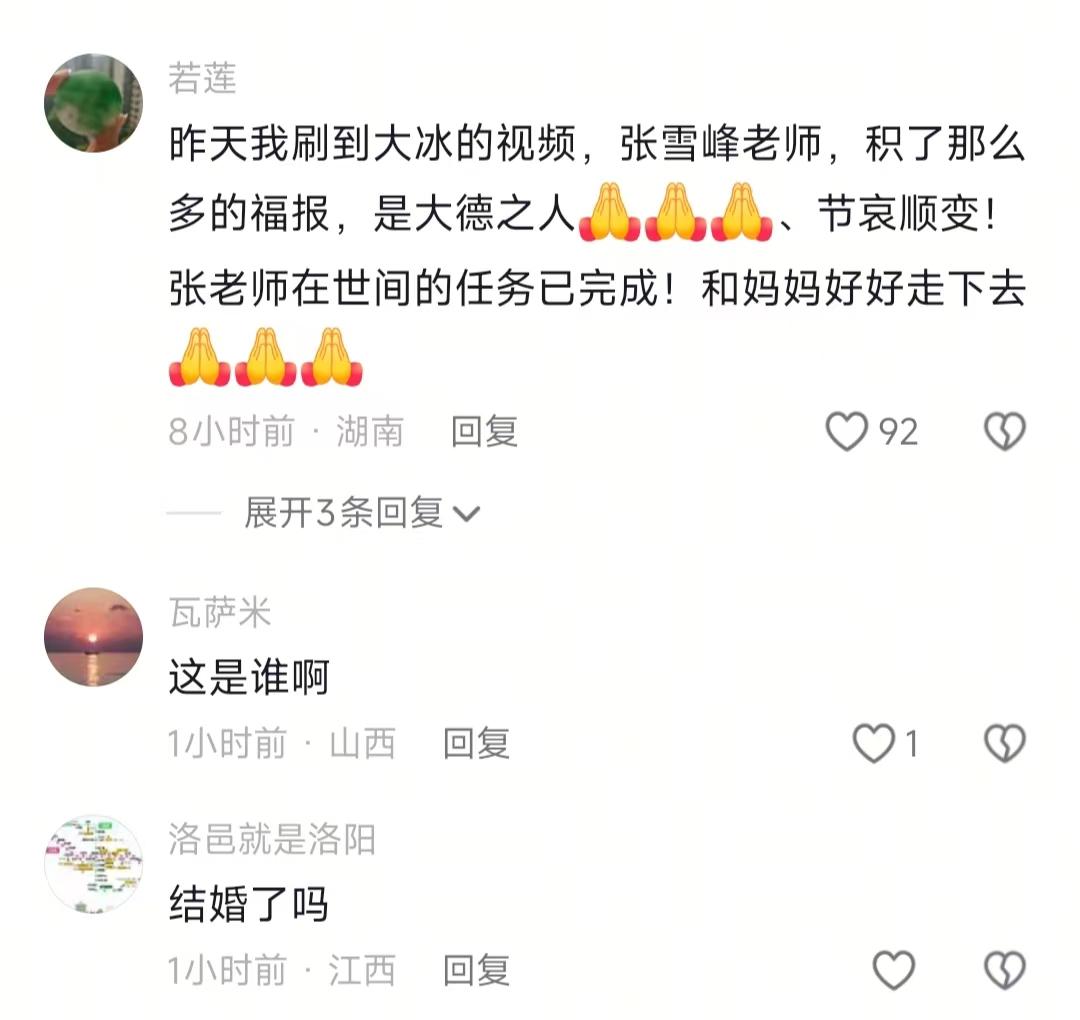1080x1020 pixels.
Task: Select the comment text '这是谁啊'
Action: point(249,677)
